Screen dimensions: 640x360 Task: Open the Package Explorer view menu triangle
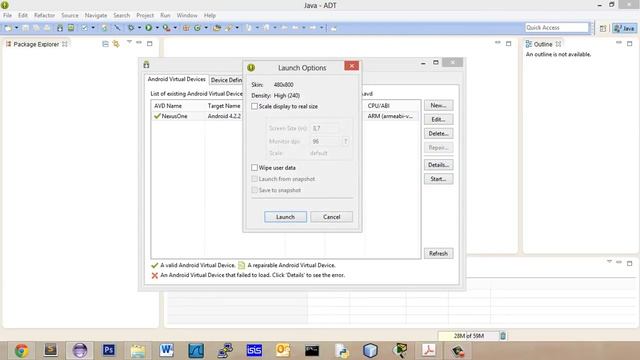[129, 42]
